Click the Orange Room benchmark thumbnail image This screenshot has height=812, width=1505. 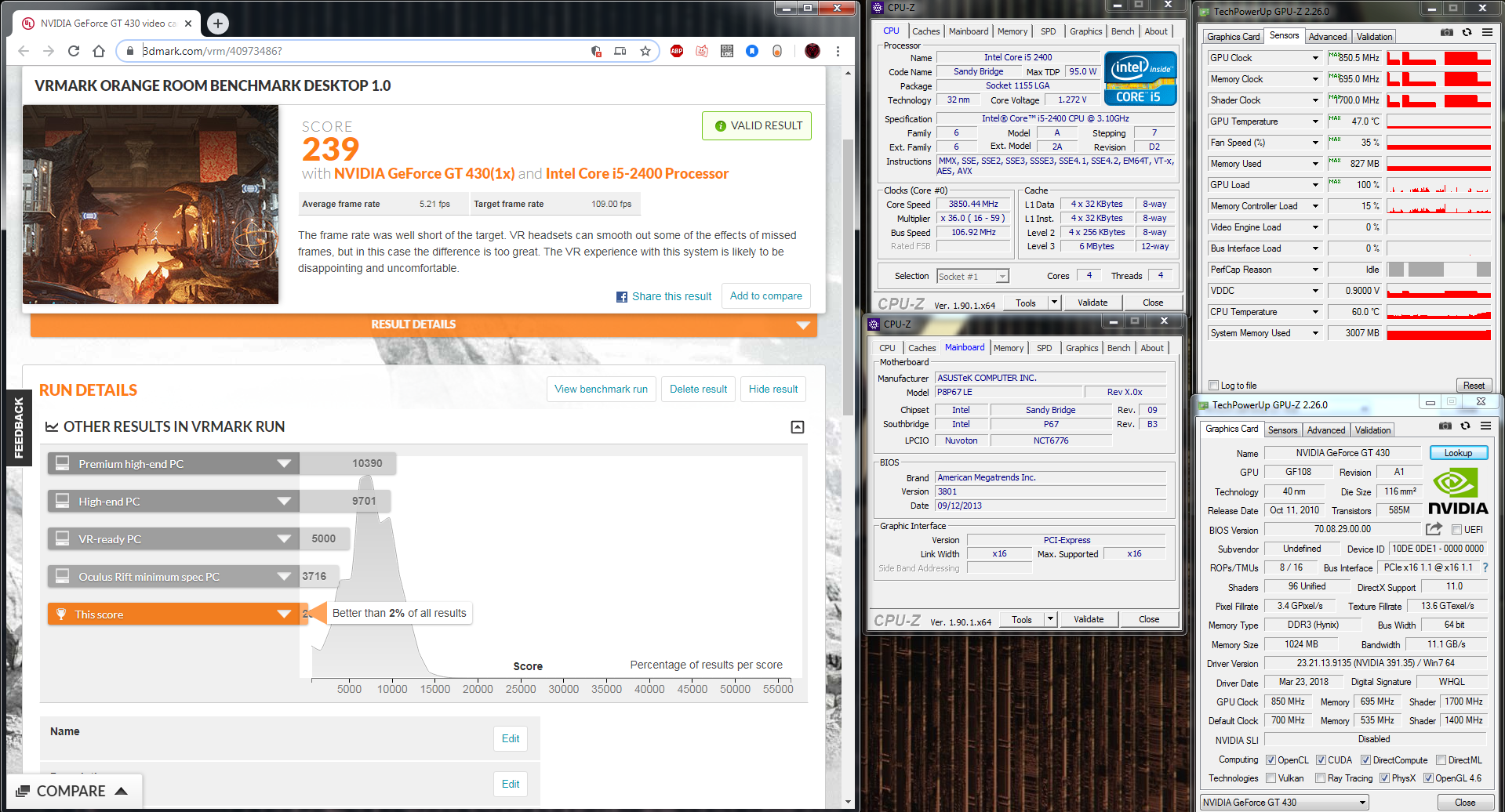[151, 205]
